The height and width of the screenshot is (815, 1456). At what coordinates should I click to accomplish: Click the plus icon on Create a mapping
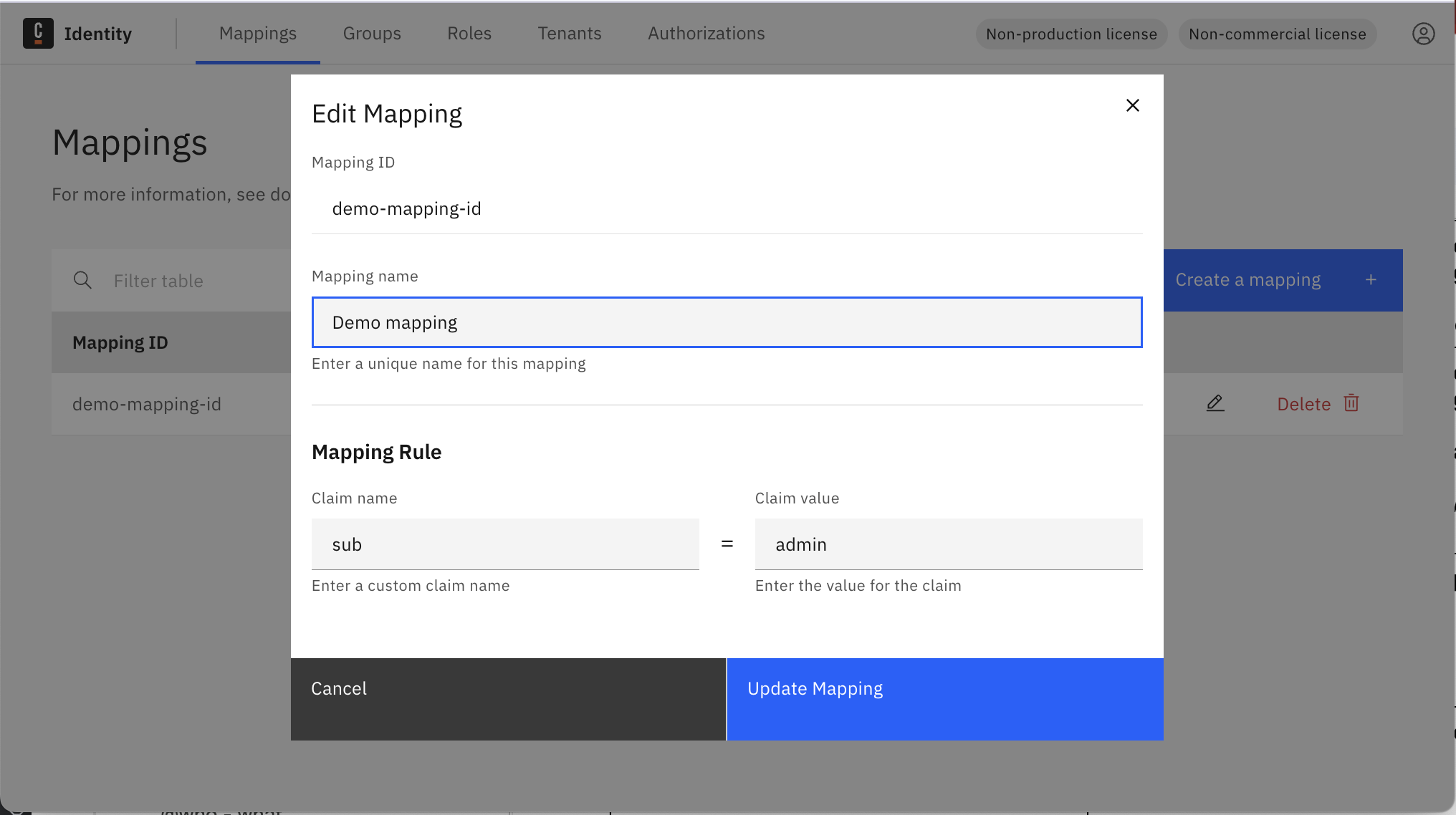click(1371, 280)
